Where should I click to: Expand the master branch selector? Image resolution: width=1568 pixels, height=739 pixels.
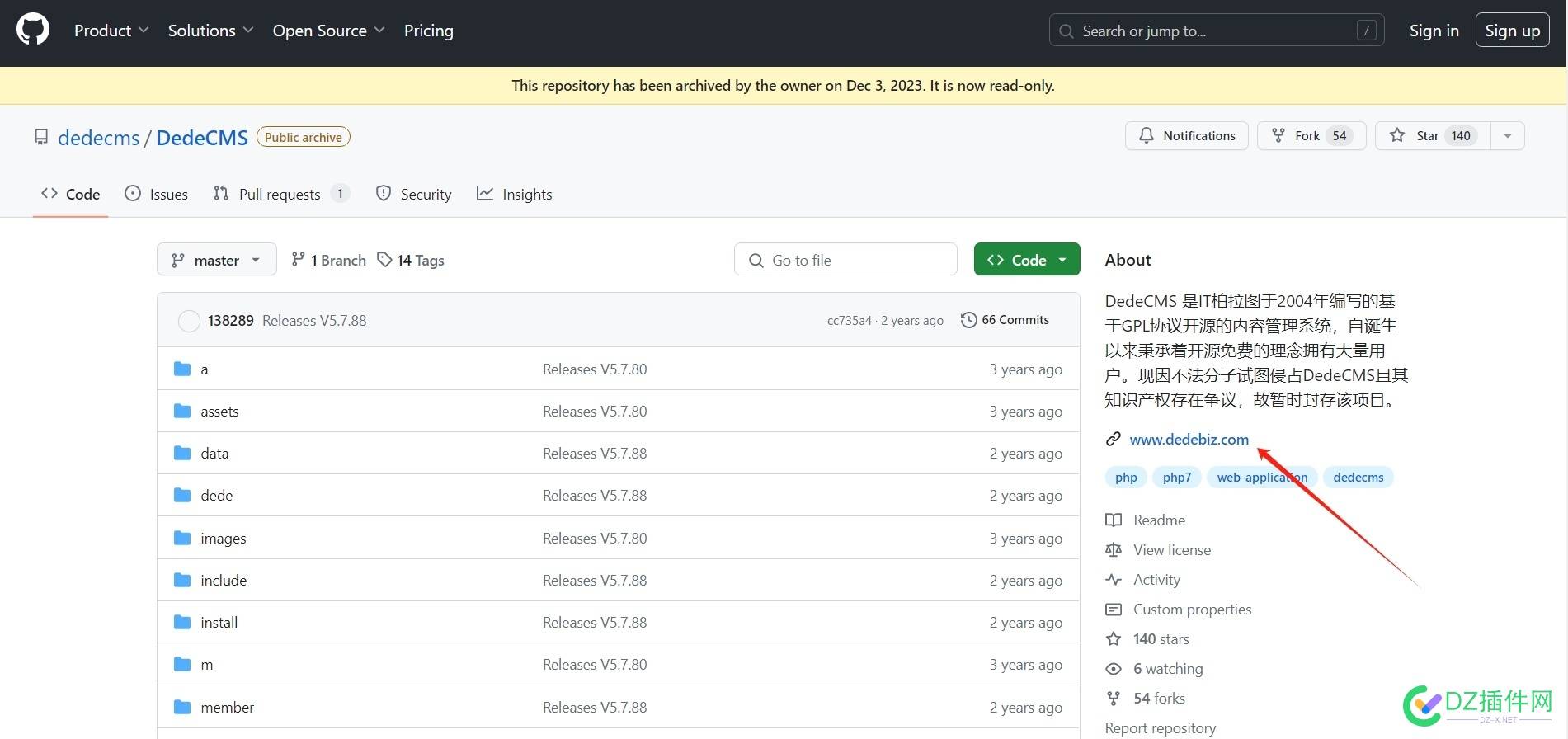click(216, 260)
